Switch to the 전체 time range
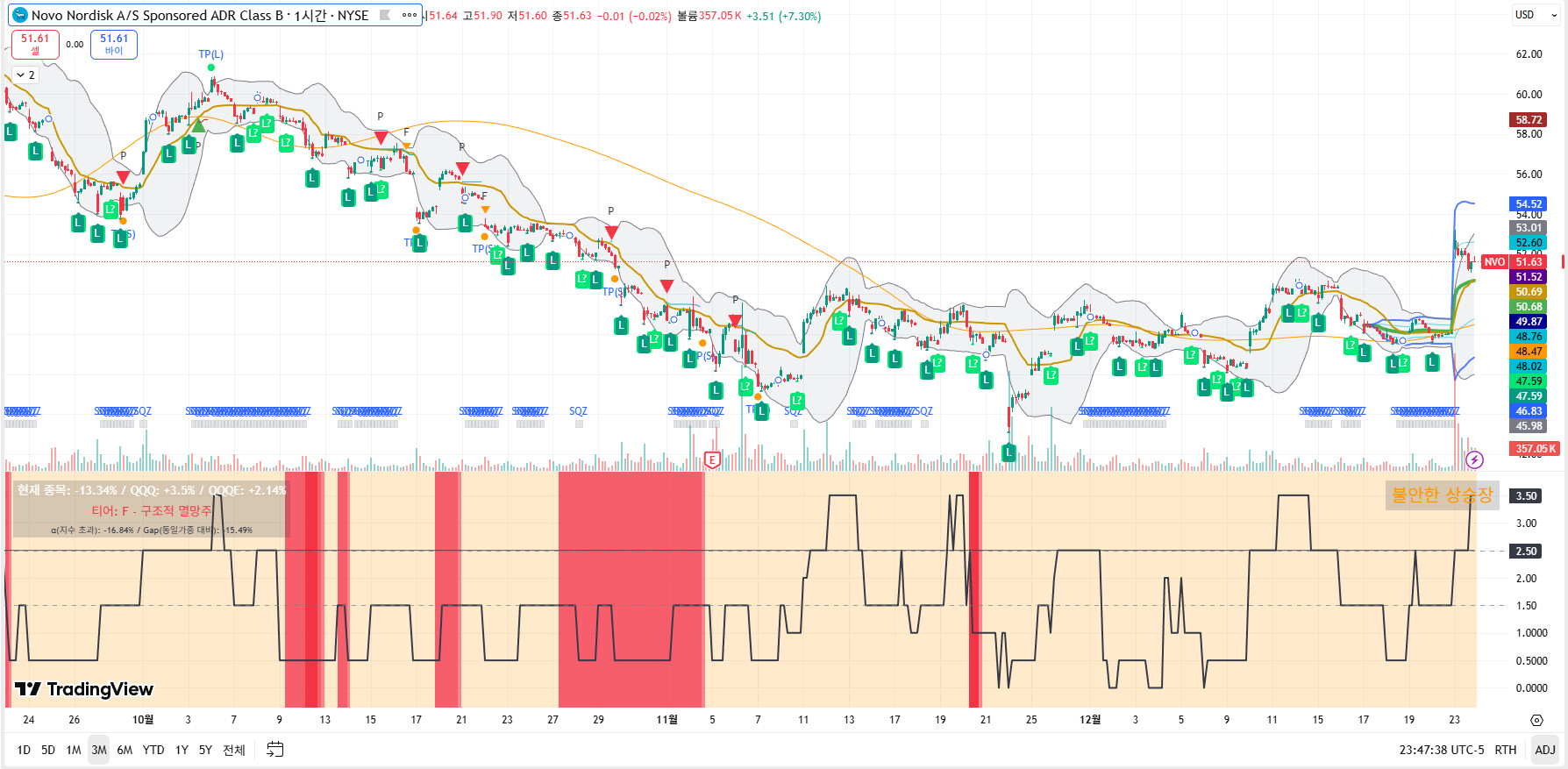The width and height of the screenshot is (1568, 769). pyautogui.click(x=234, y=750)
